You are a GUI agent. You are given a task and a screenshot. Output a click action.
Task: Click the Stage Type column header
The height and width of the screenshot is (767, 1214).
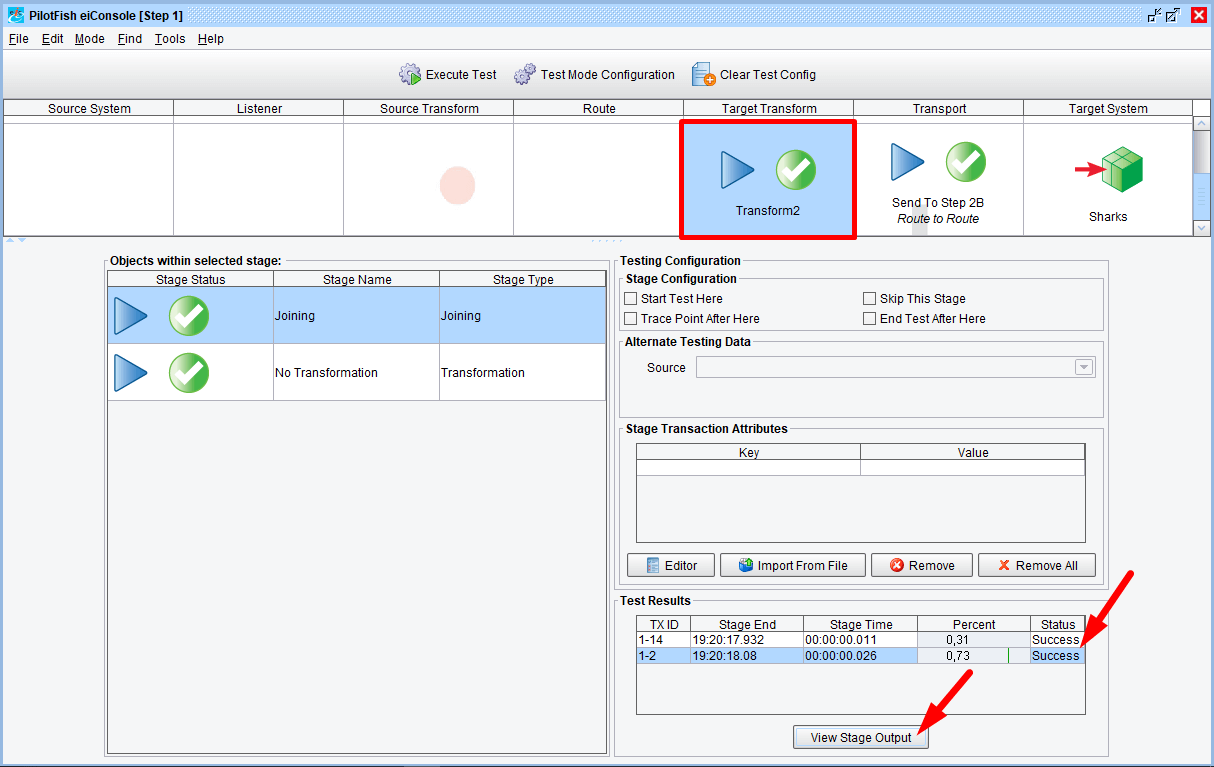pyautogui.click(x=523, y=280)
